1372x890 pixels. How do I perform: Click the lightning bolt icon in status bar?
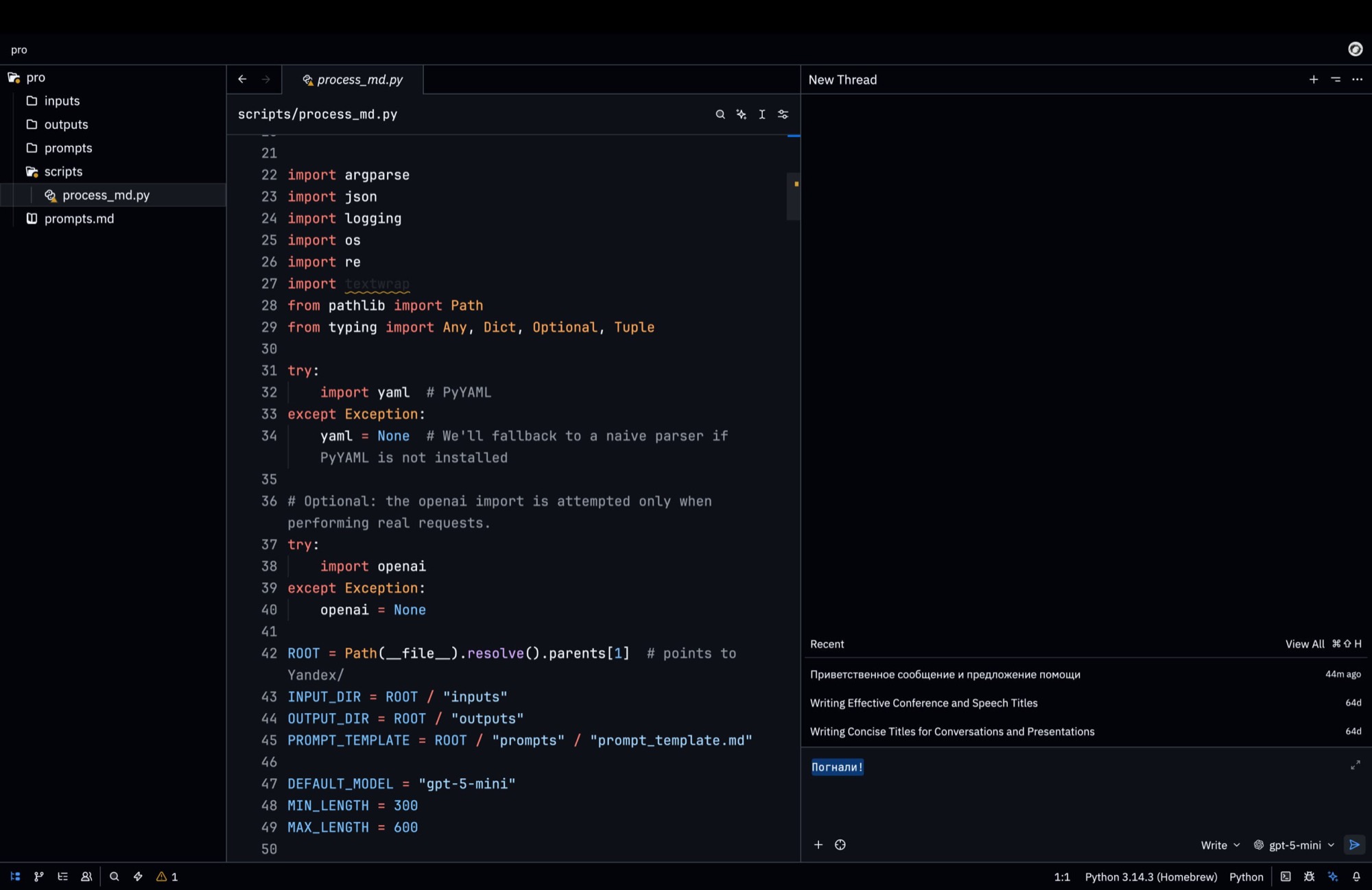tap(138, 876)
